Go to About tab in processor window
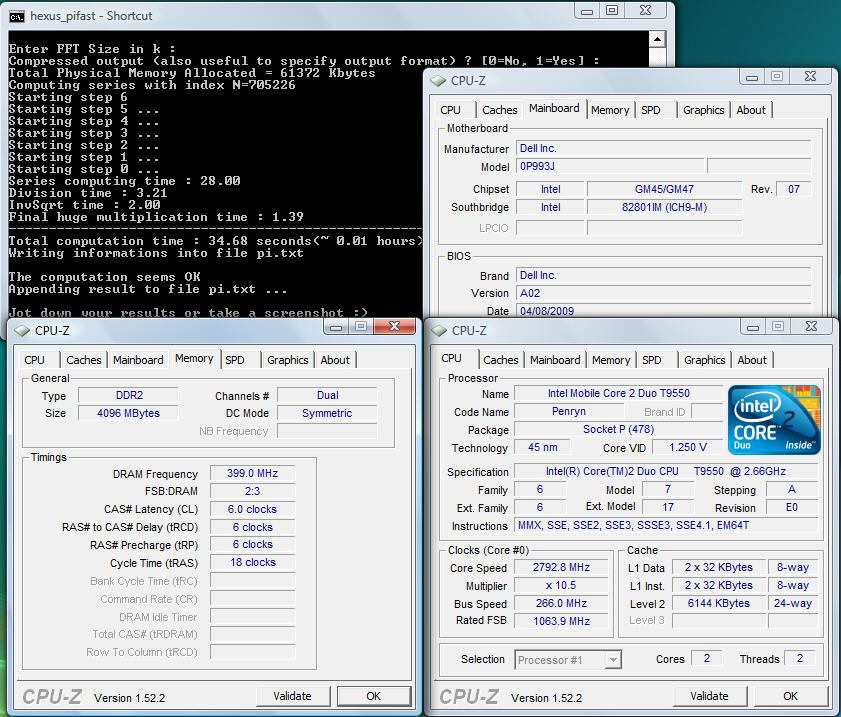Viewport: 841px width, 717px height. (752, 360)
